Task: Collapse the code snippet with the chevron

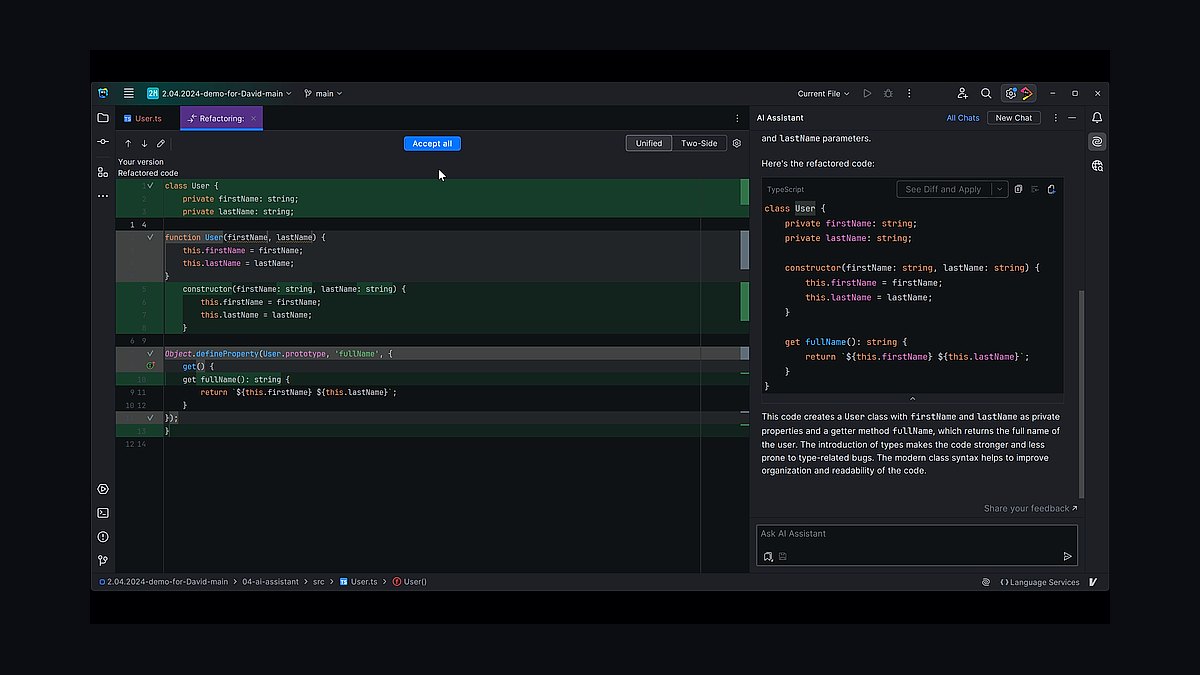Action: pyautogui.click(x=912, y=398)
